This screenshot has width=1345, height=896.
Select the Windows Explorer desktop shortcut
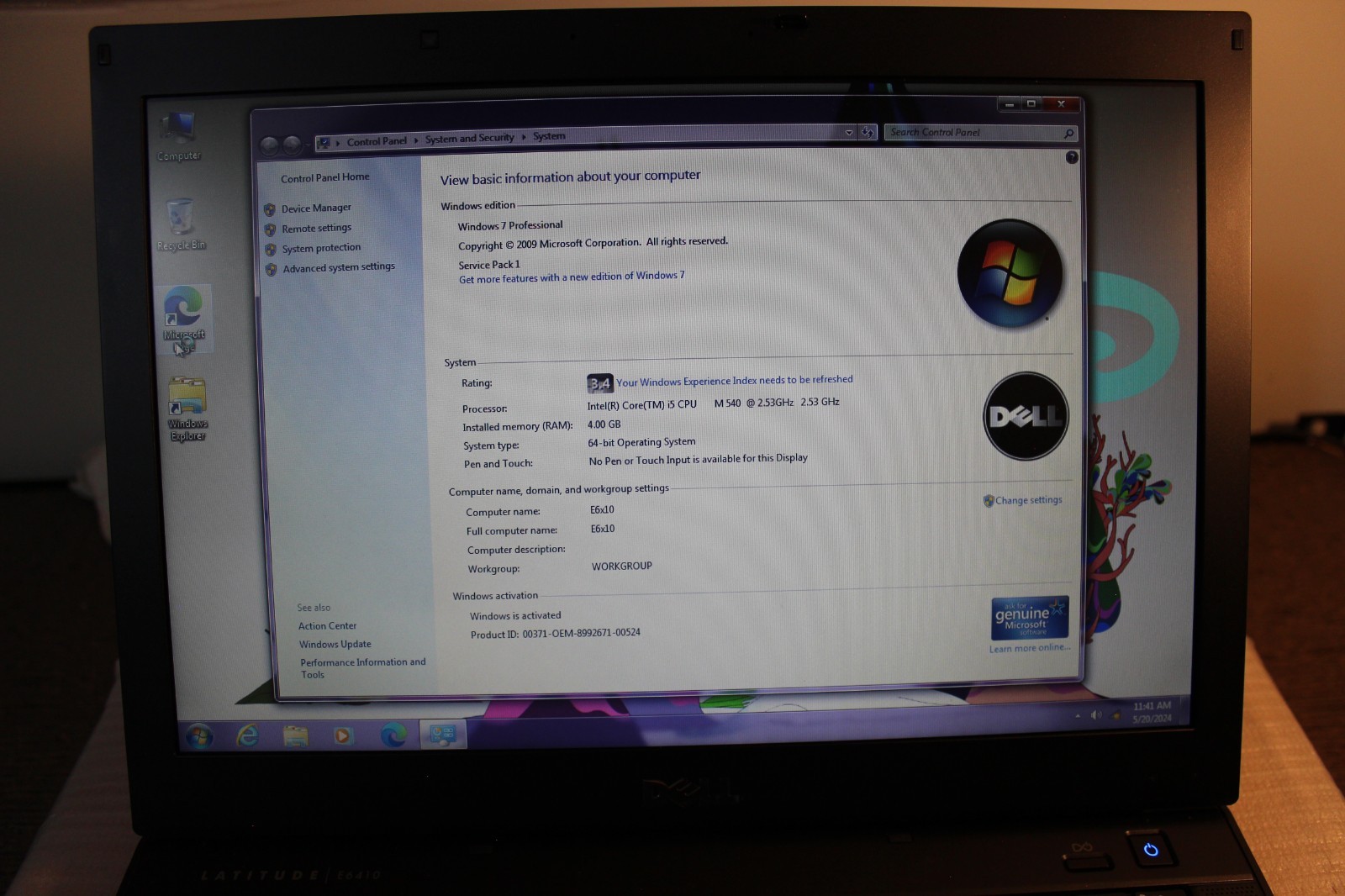[187, 409]
